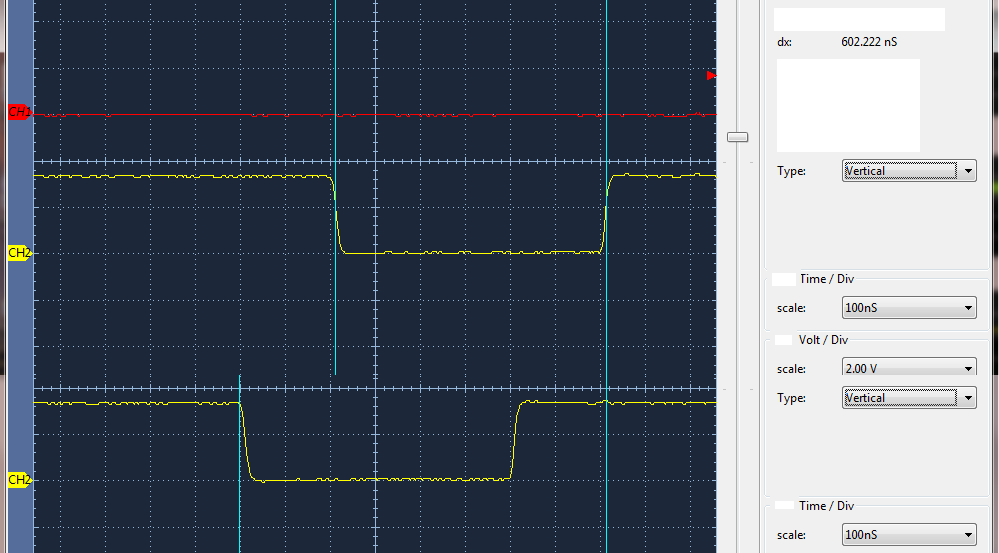This screenshot has height=553, width=999.
Task: Open the Type dropdown below the dx readout
Action: pos(909,171)
